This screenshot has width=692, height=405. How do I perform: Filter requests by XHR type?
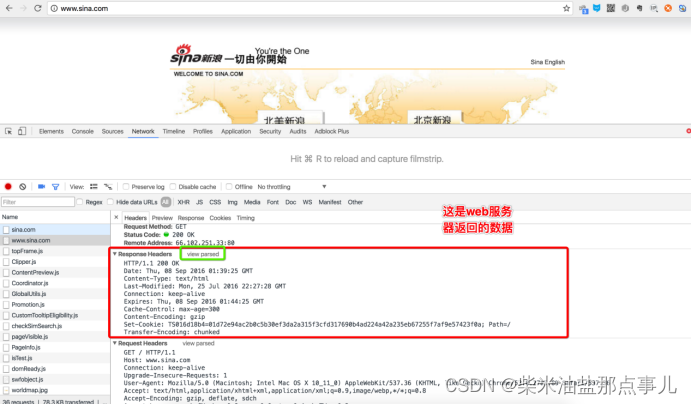coord(184,202)
